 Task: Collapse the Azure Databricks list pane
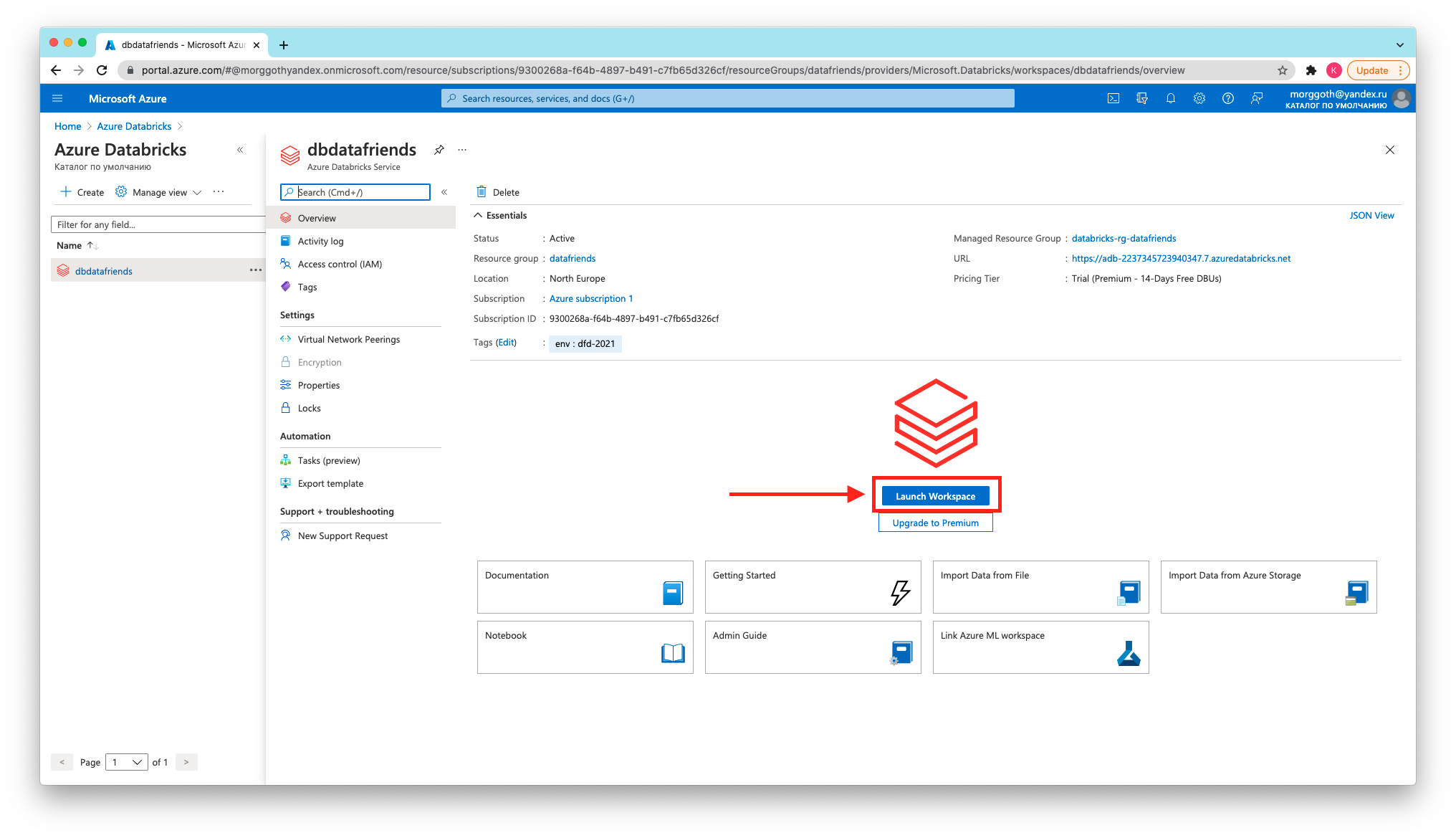tap(240, 150)
